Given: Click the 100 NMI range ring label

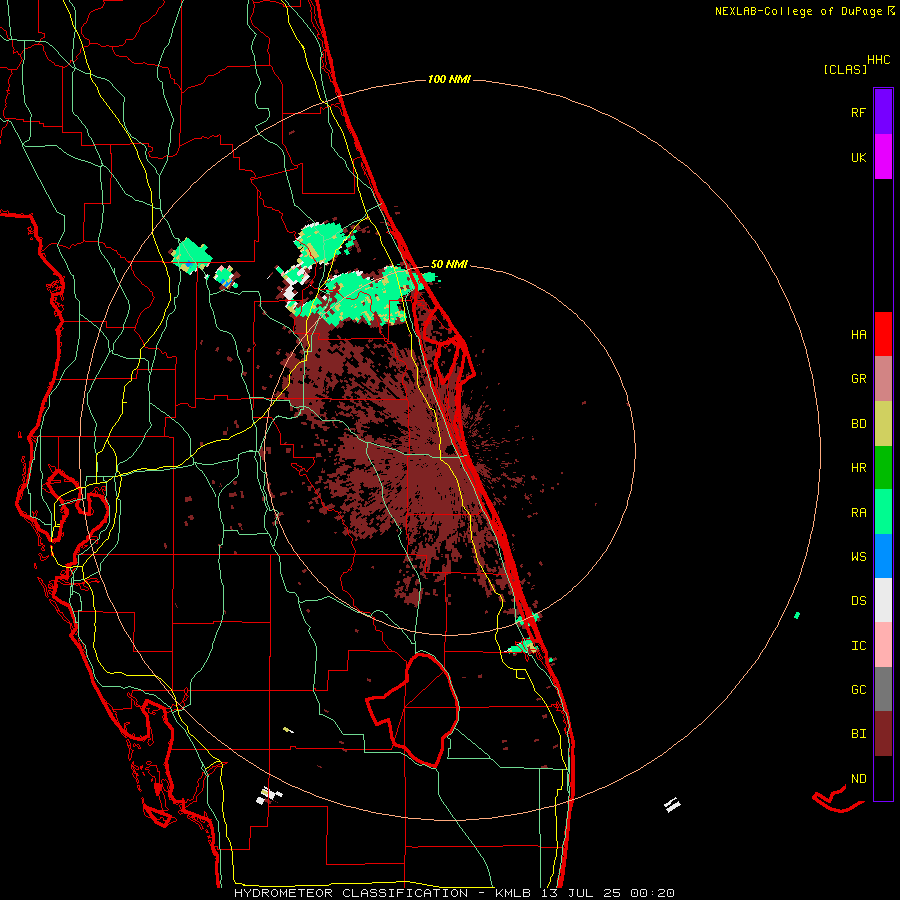Looking at the screenshot, I should (x=449, y=79).
